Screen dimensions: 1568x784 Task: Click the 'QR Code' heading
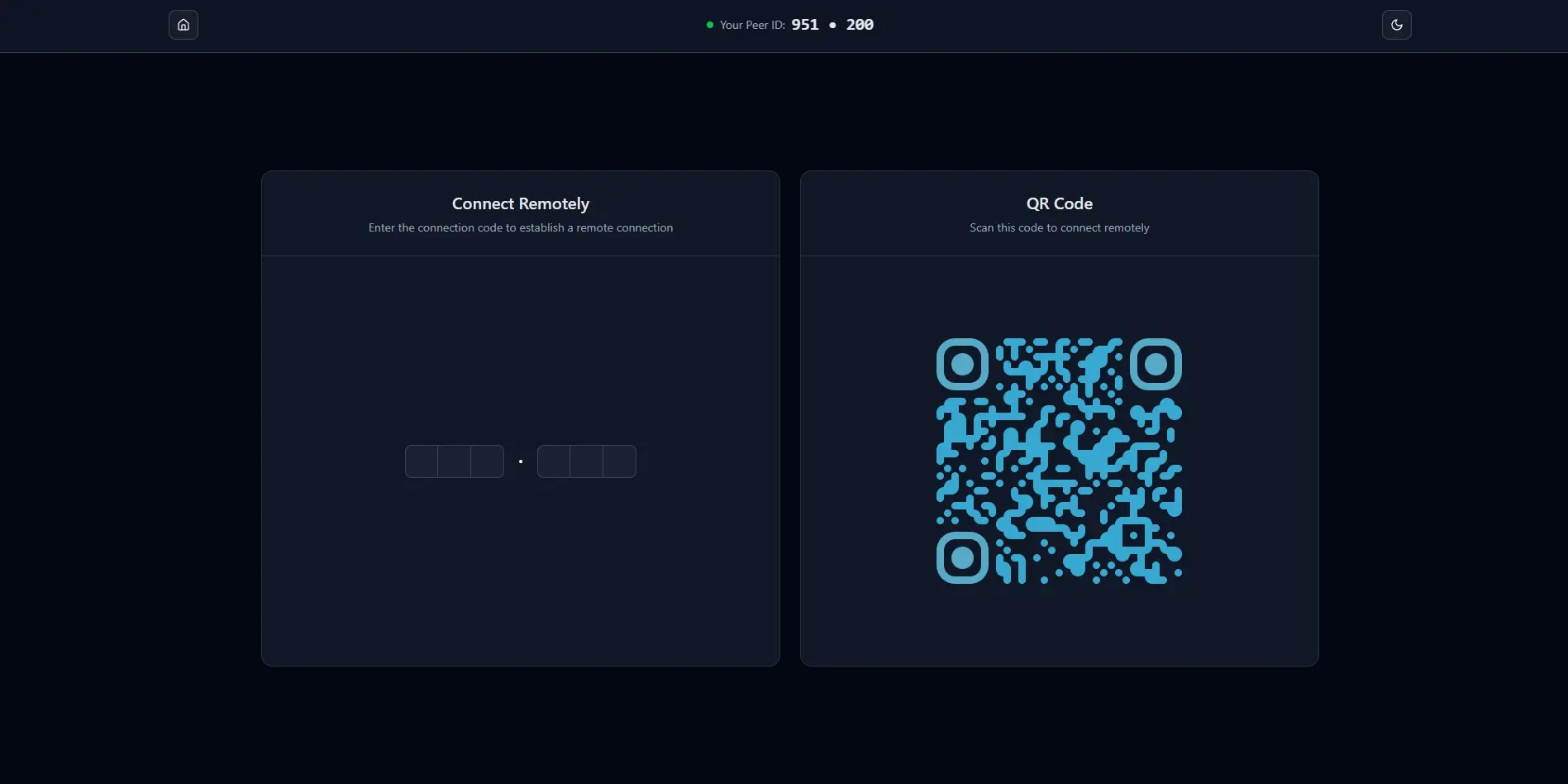pyautogui.click(x=1060, y=203)
